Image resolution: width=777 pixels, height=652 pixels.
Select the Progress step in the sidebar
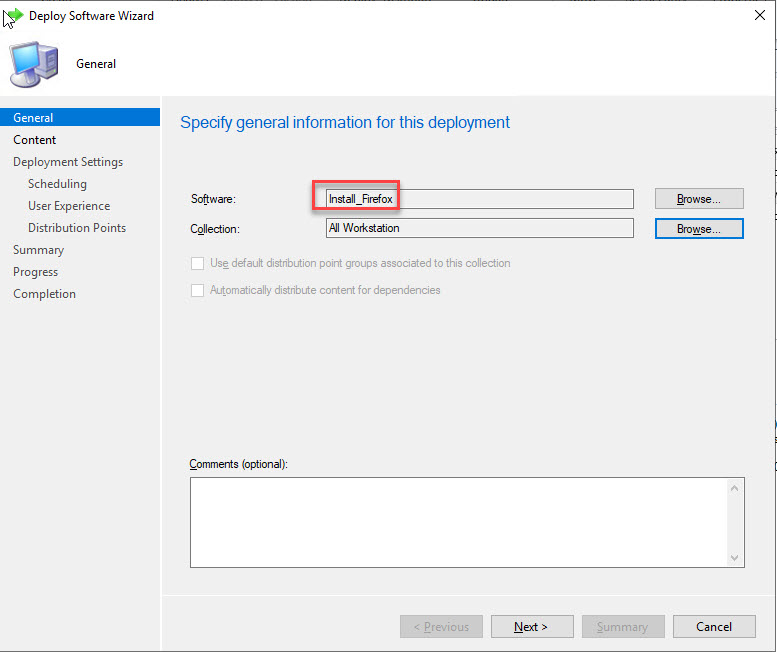(x=35, y=272)
